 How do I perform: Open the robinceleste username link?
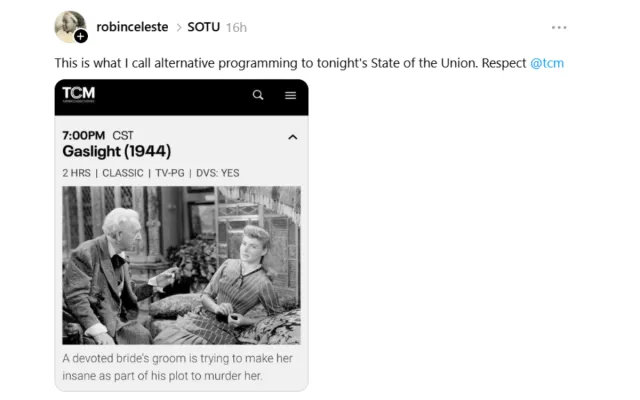(133, 27)
